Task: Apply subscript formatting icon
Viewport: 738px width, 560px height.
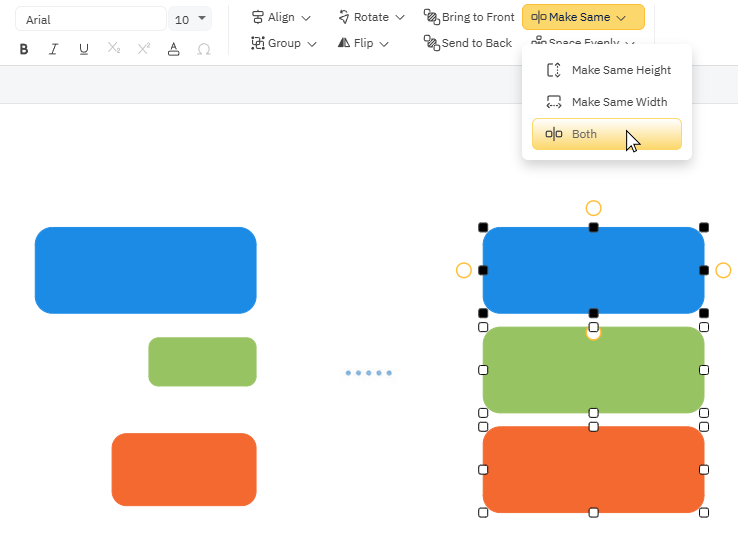Action: pyautogui.click(x=114, y=49)
